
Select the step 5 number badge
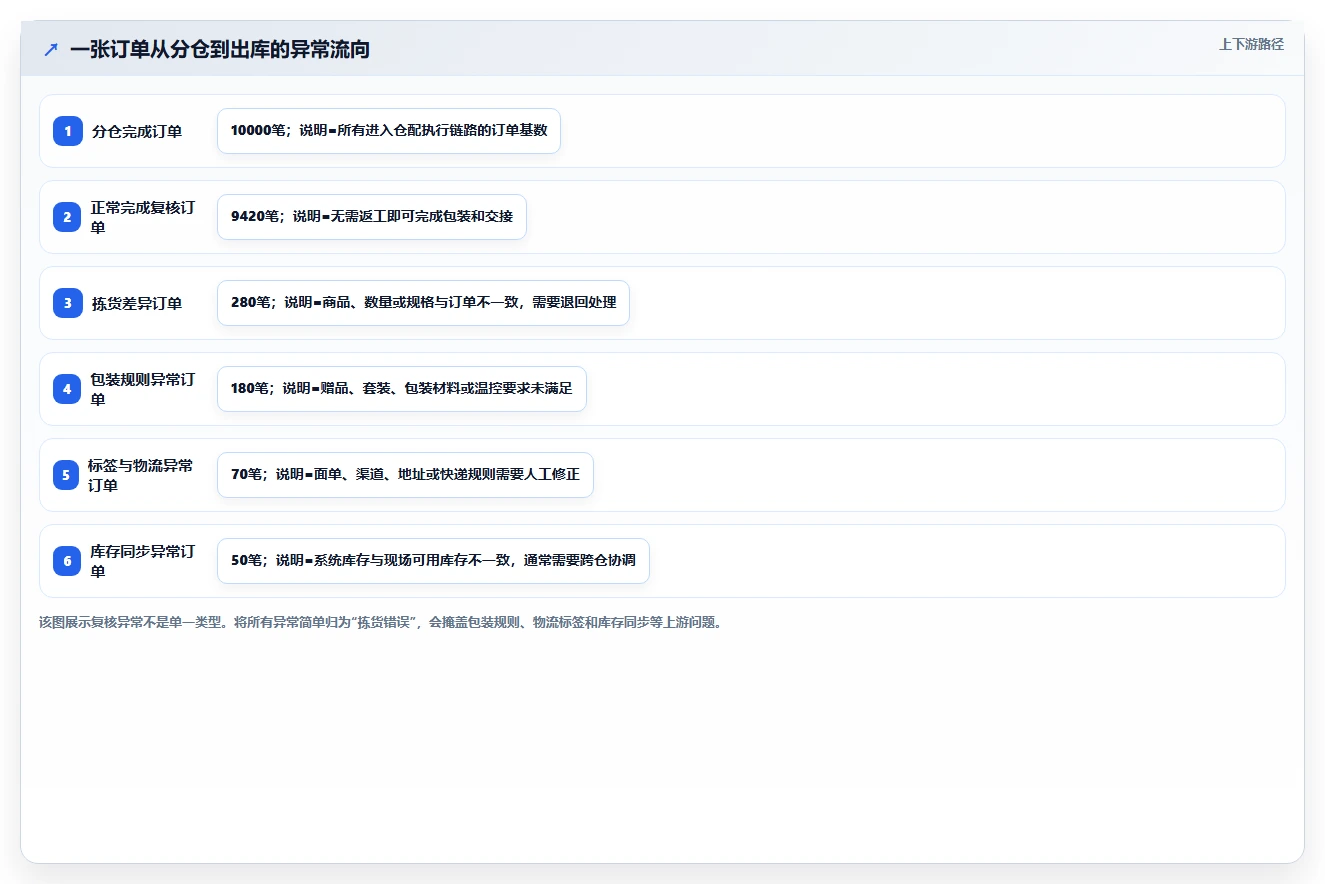click(68, 475)
